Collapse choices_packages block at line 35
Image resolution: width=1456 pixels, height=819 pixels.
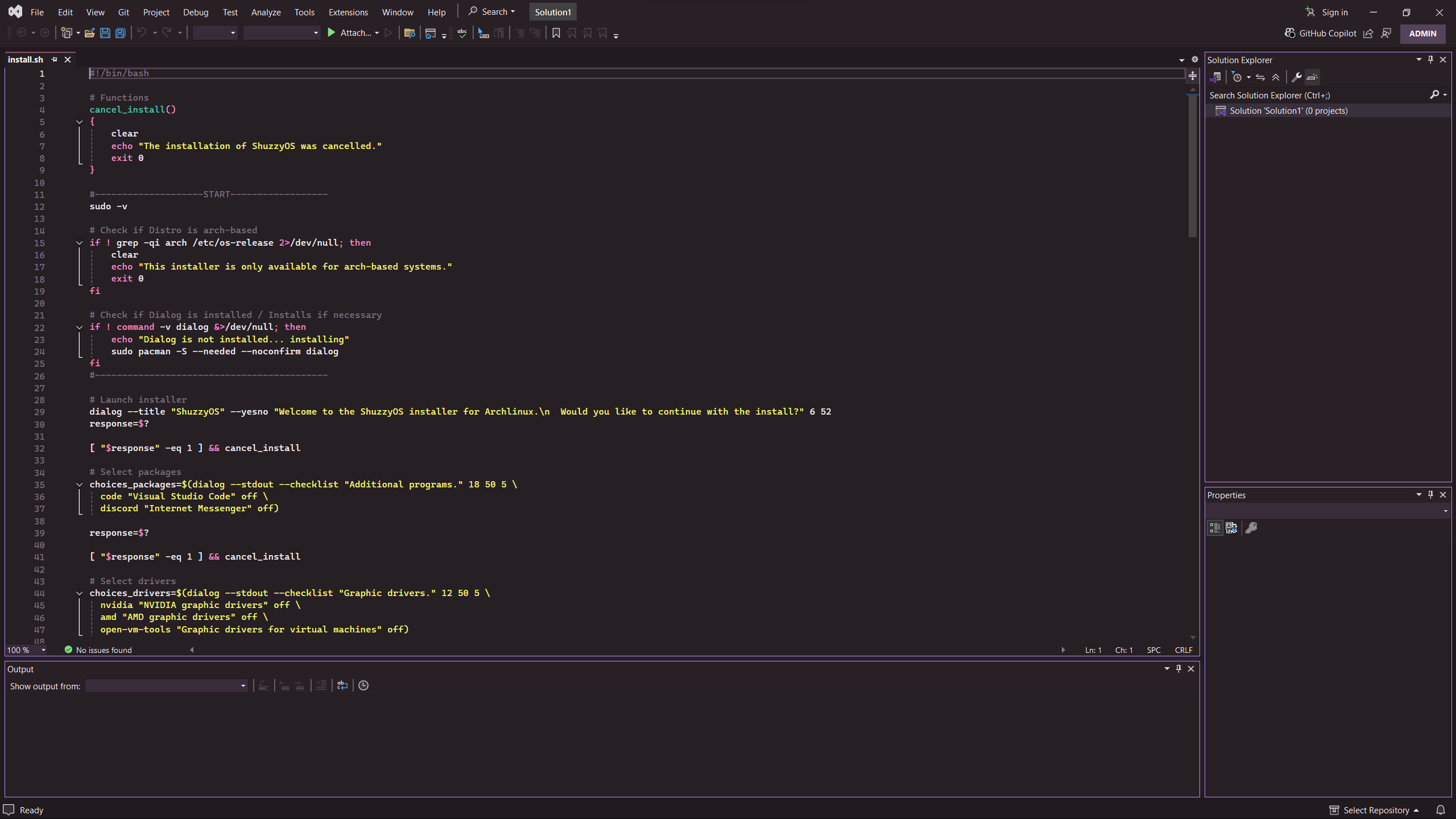point(80,485)
